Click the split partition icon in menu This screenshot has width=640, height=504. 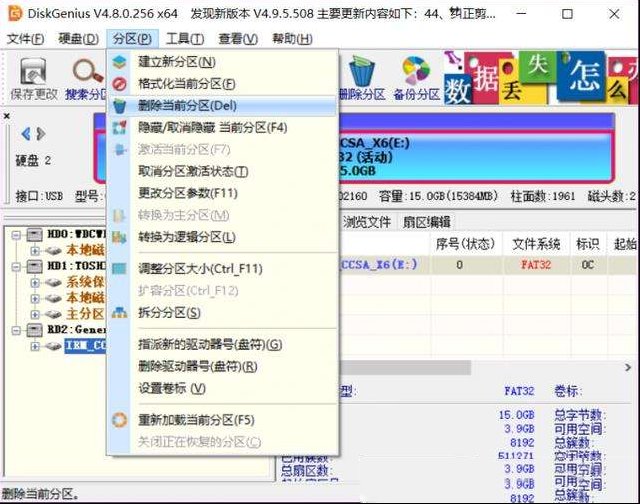(x=120, y=313)
